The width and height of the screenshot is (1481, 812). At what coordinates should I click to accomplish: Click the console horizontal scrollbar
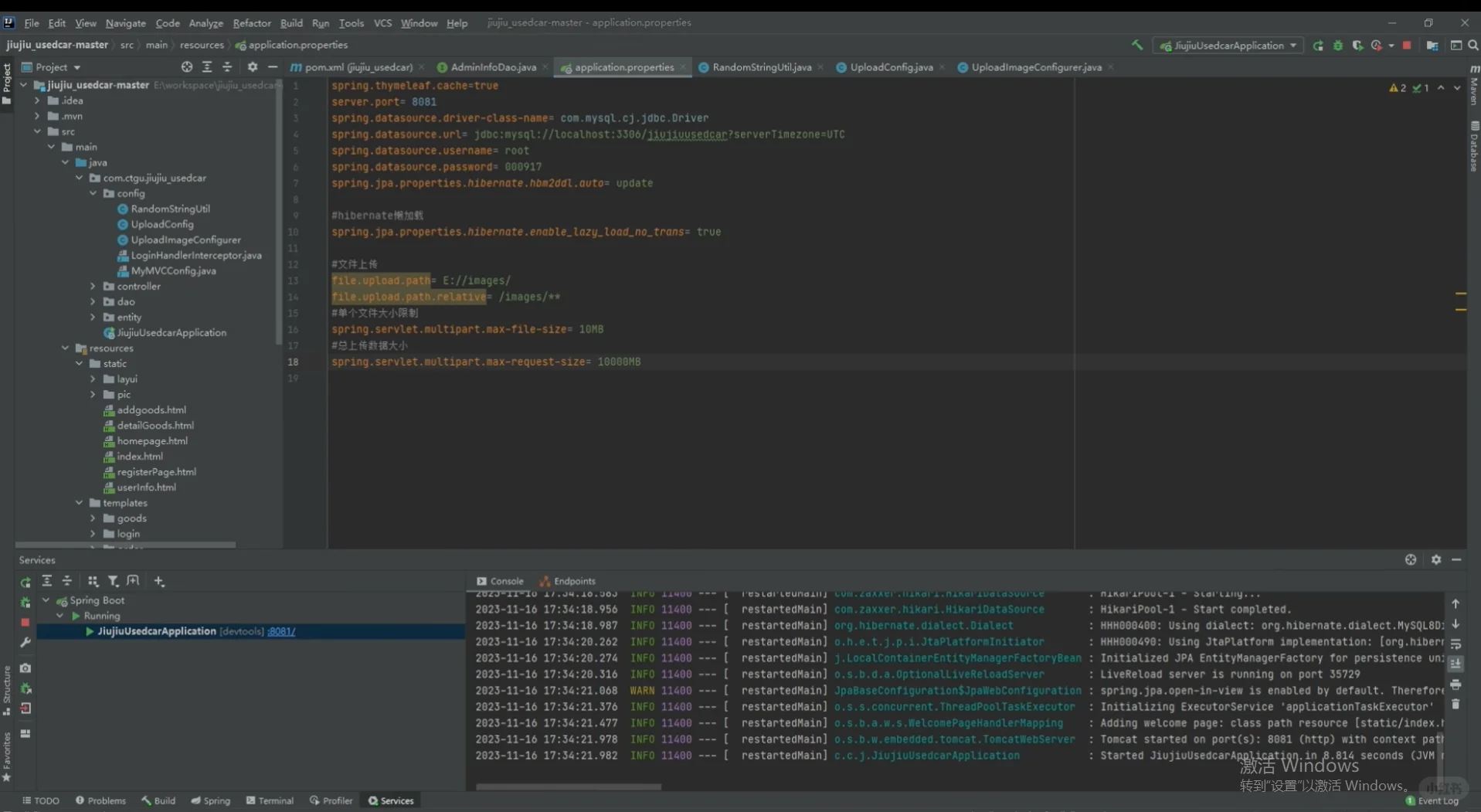click(x=569, y=787)
